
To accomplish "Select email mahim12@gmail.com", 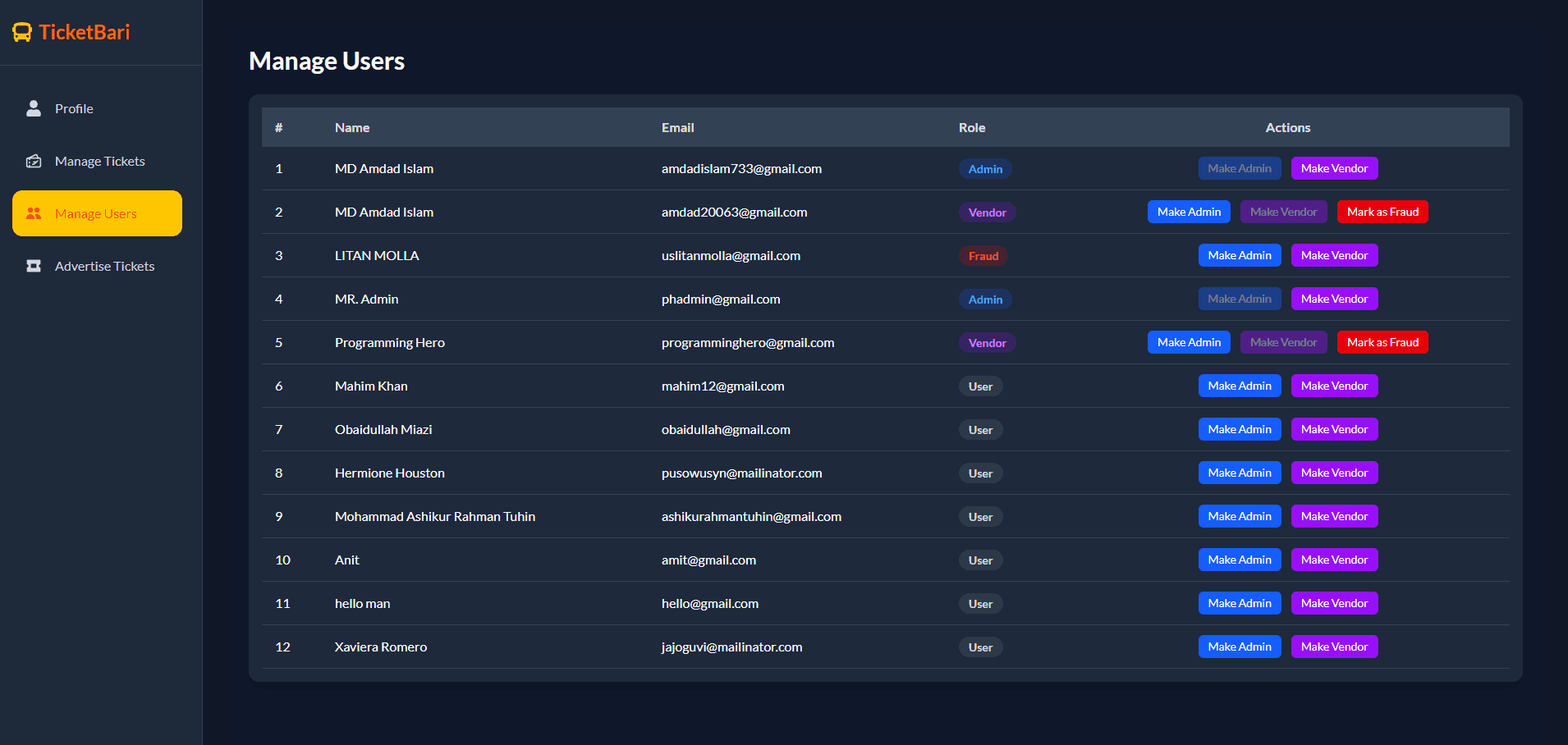I will pos(722,386).
